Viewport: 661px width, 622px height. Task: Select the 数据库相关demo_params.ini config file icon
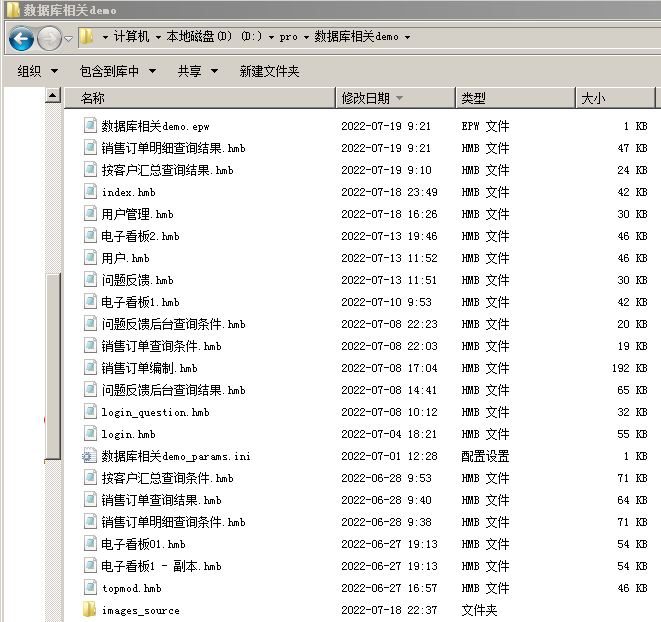[89, 456]
